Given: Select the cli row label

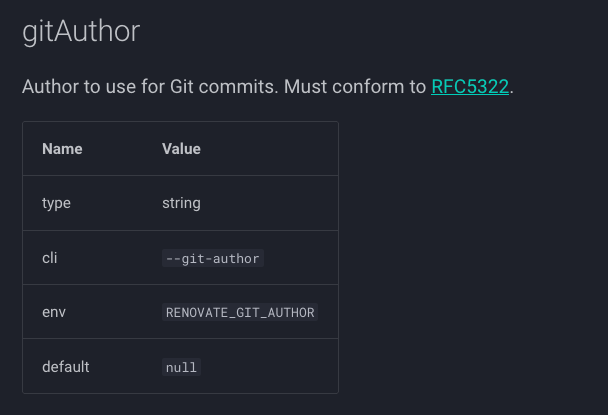Looking at the screenshot, I should 49,258.
